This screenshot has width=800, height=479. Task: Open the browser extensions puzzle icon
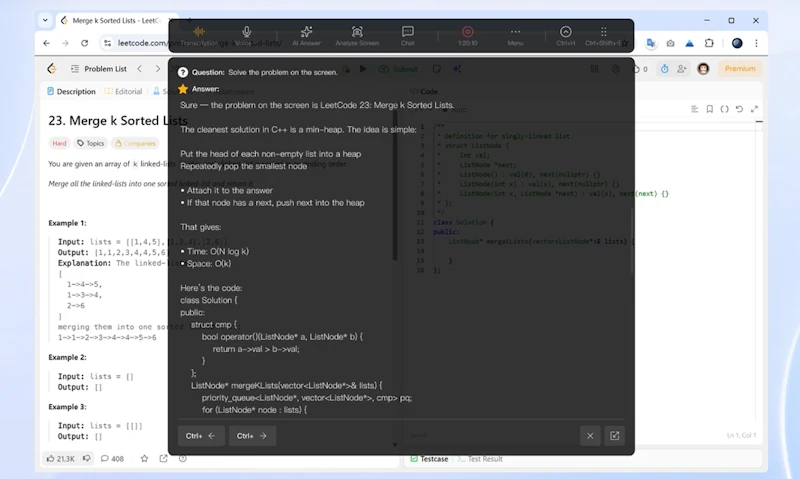[709, 43]
